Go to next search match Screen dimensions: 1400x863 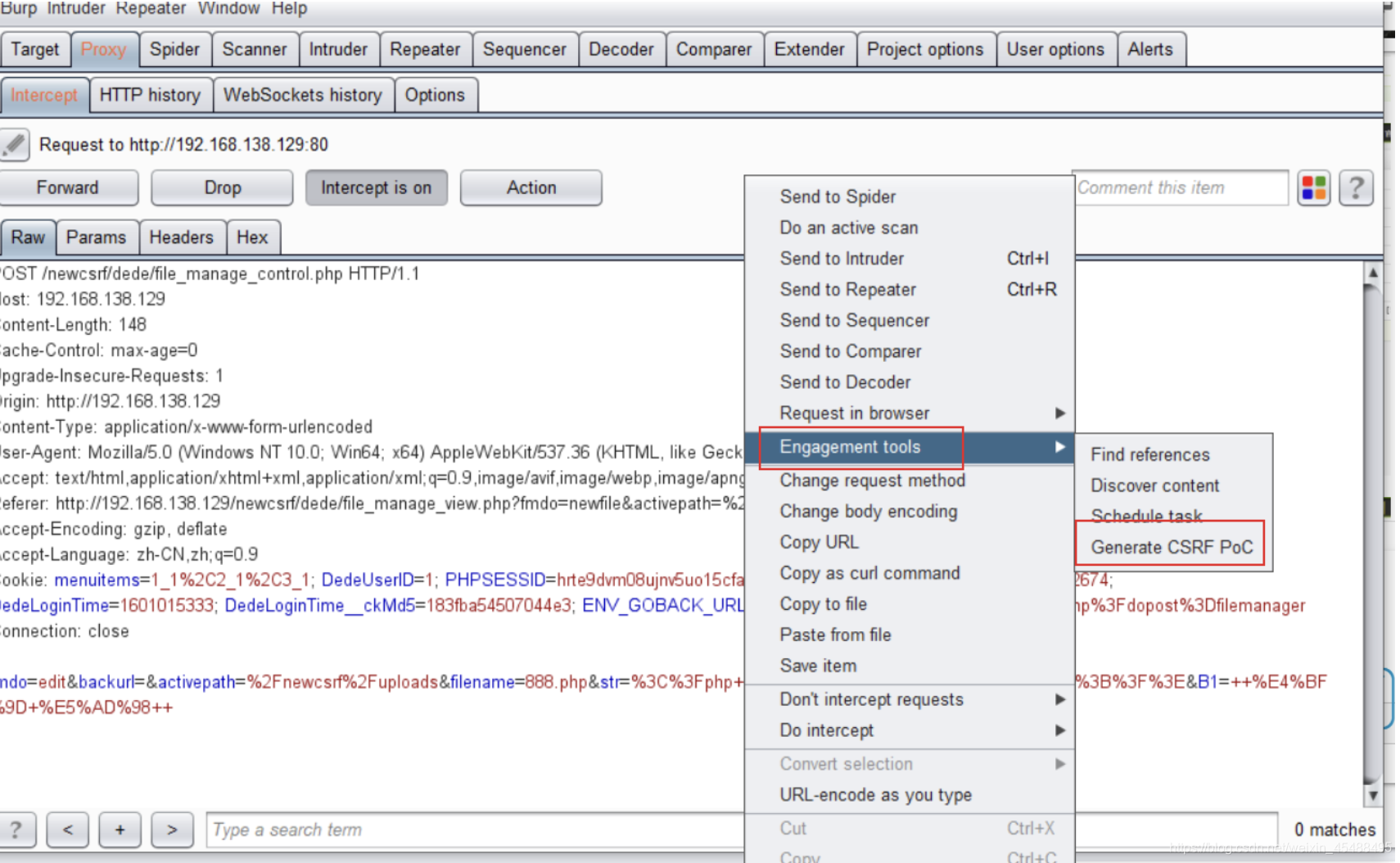pos(172,829)
